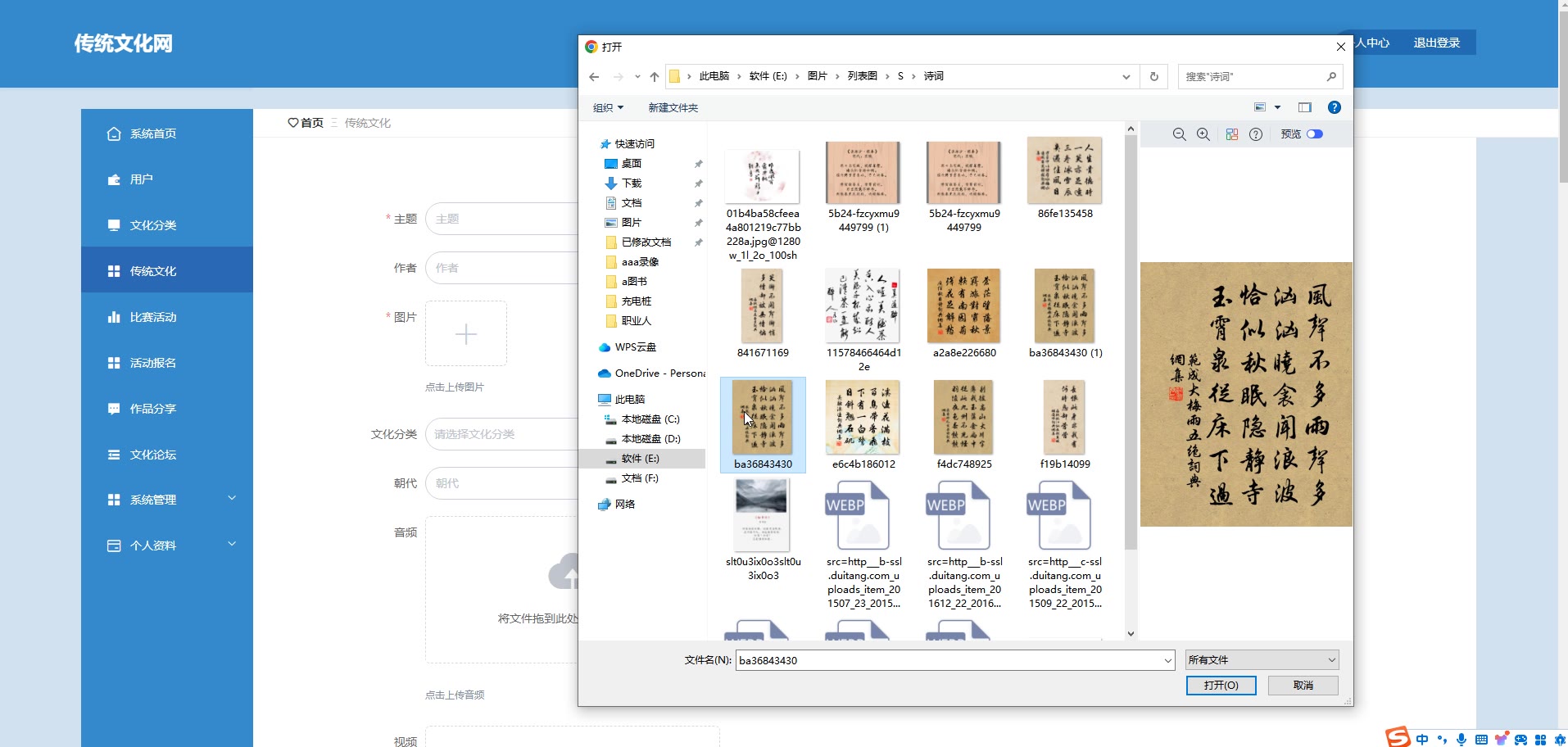
Task: Zoom out the image preview
Action: coord(1180,134)
